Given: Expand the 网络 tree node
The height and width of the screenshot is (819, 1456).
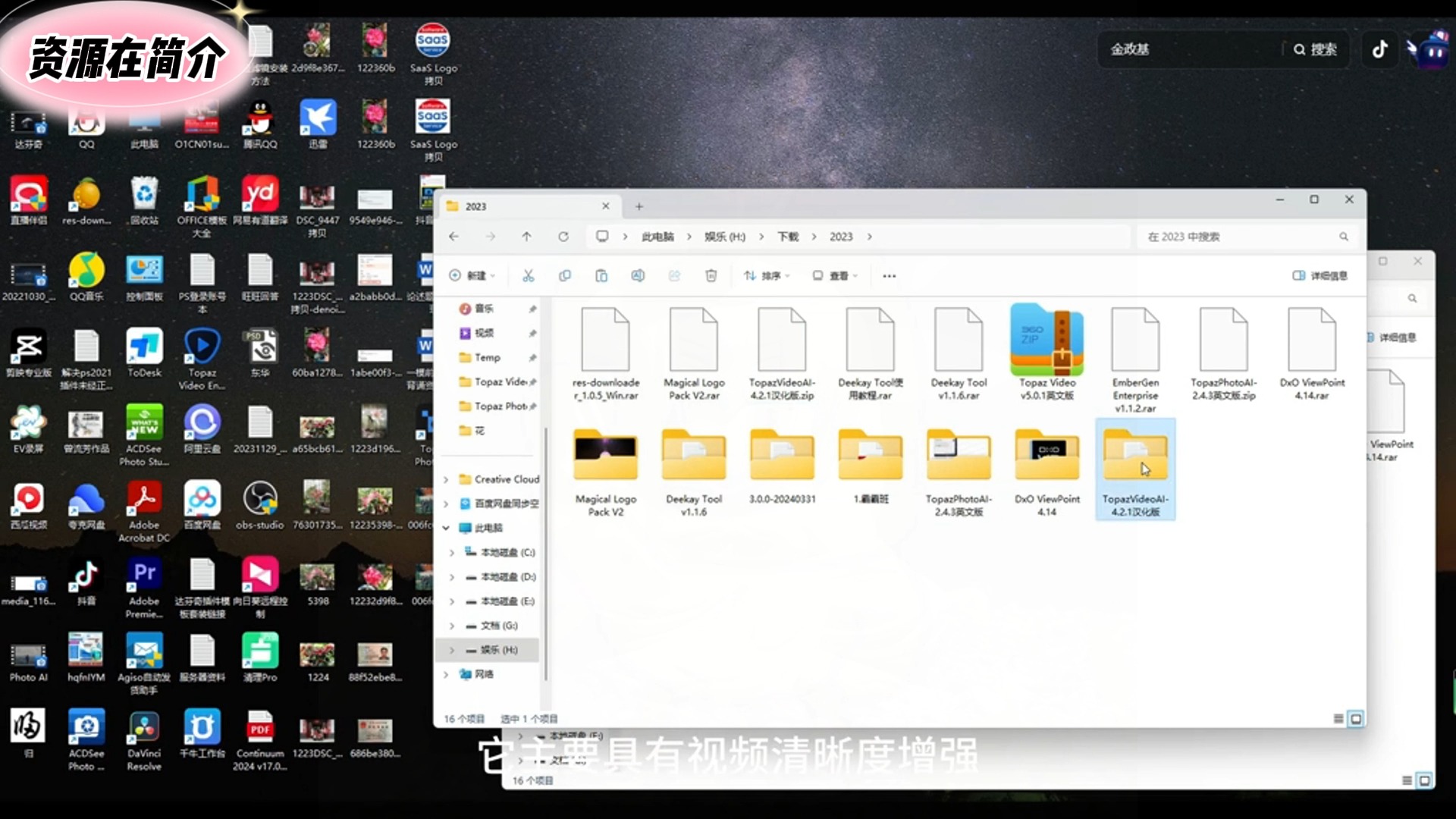Looking at the screenshot, I should 446,674.
